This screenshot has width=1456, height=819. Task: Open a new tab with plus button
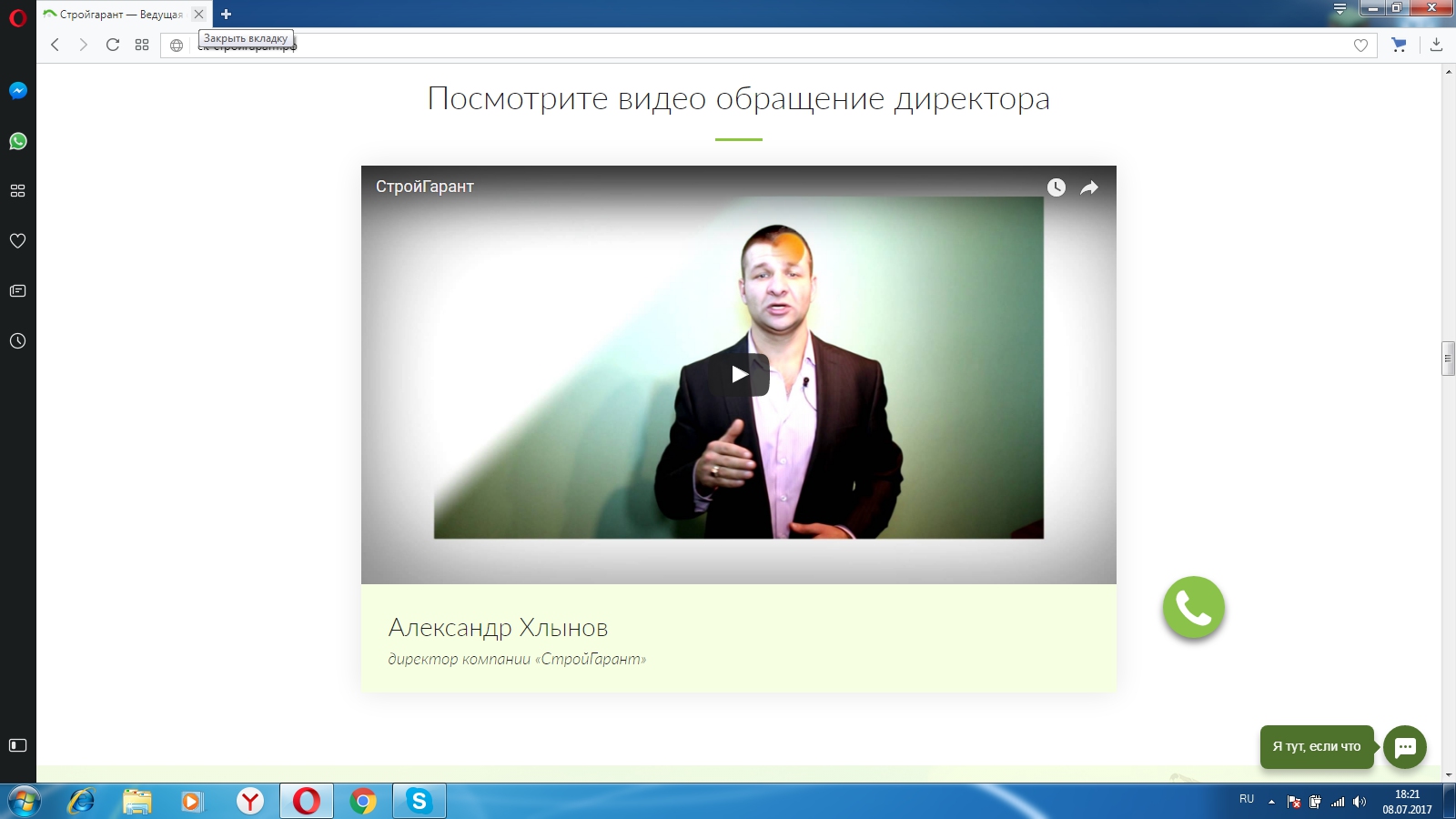tap(227, 14)
